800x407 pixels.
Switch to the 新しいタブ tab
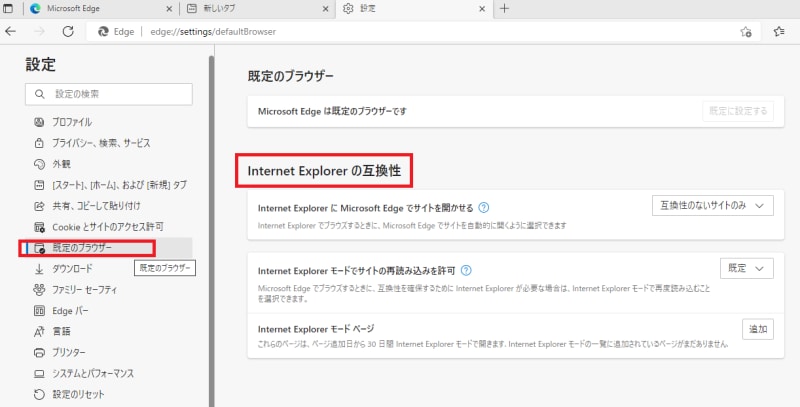coord(255,8)
